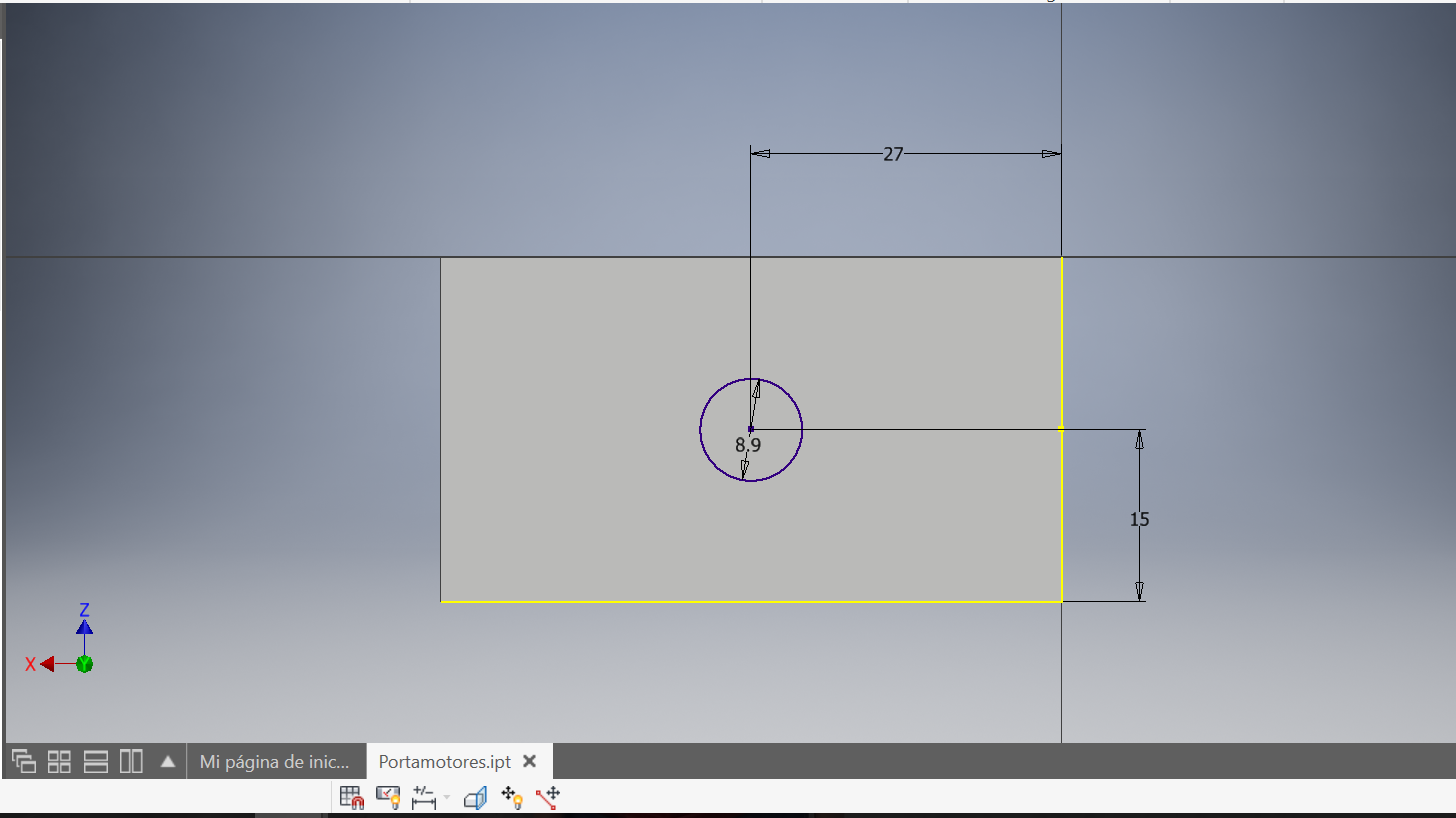Click the tile windows grid icon
Viewport: 1456px width, 818px height.
point(60,761)
